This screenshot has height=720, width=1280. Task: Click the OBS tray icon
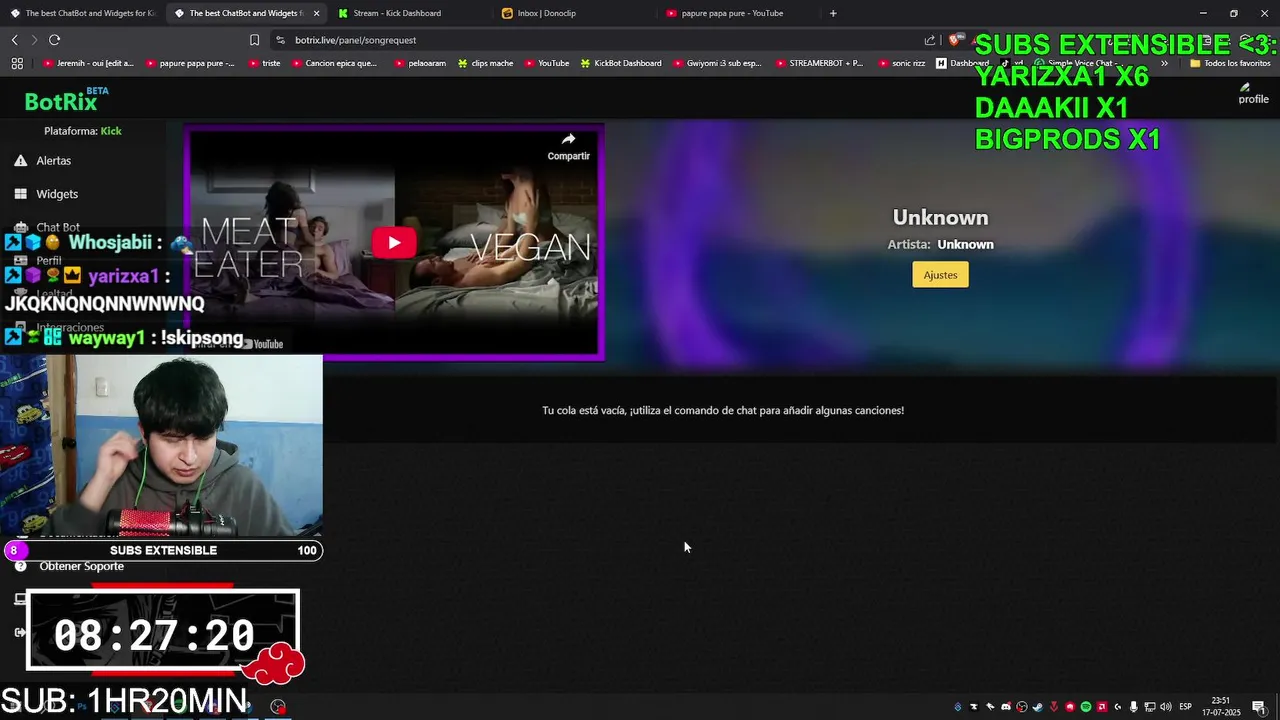tap(1022, 707)
